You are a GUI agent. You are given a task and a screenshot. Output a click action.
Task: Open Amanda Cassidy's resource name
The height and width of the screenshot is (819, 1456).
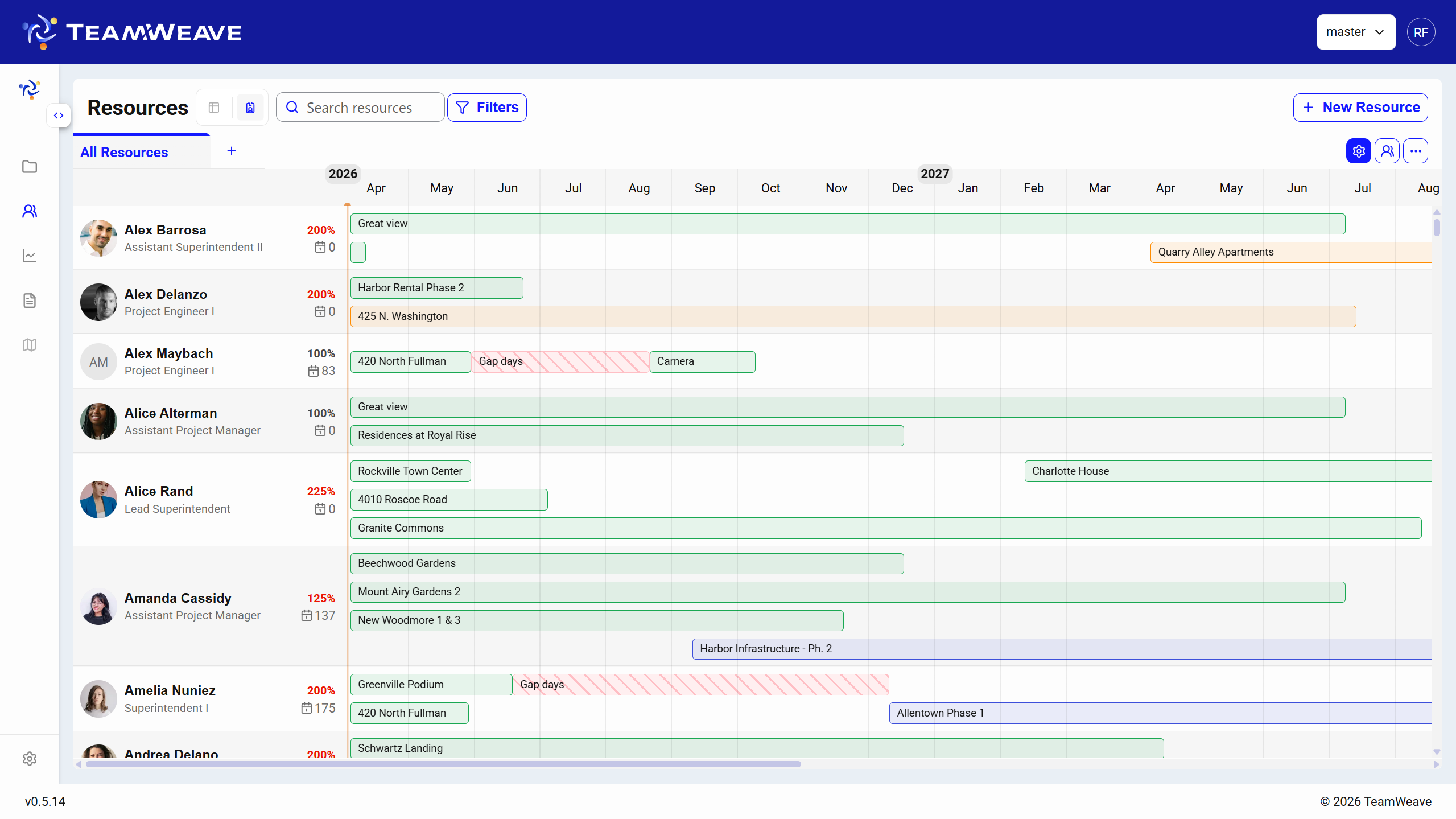178,598
